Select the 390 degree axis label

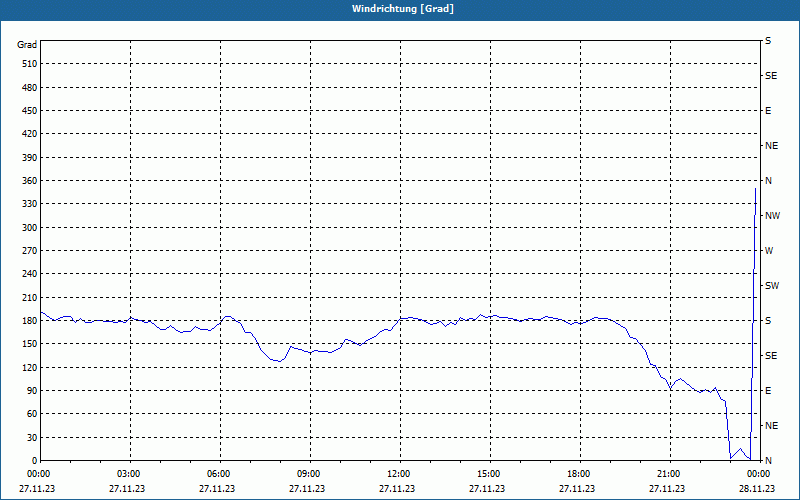point(29,158)
